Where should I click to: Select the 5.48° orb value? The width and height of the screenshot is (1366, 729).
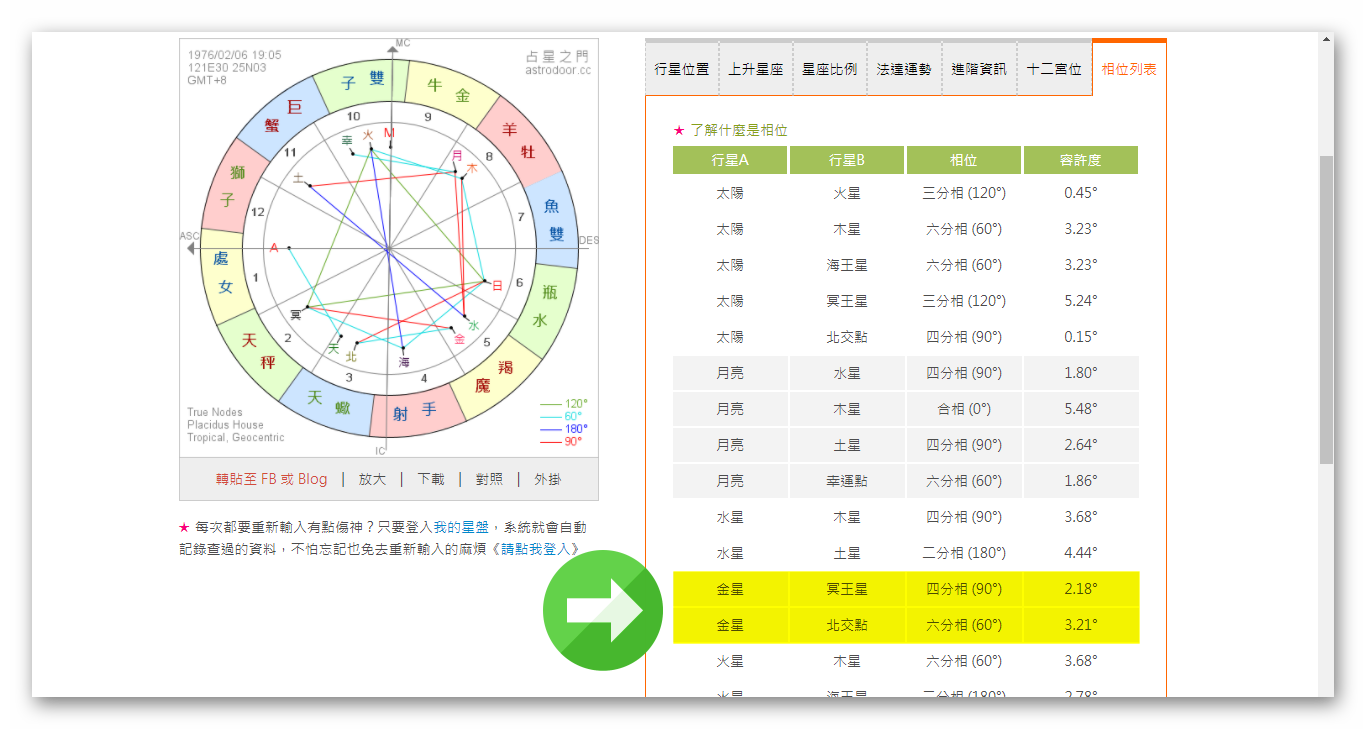pos(1081,409)
